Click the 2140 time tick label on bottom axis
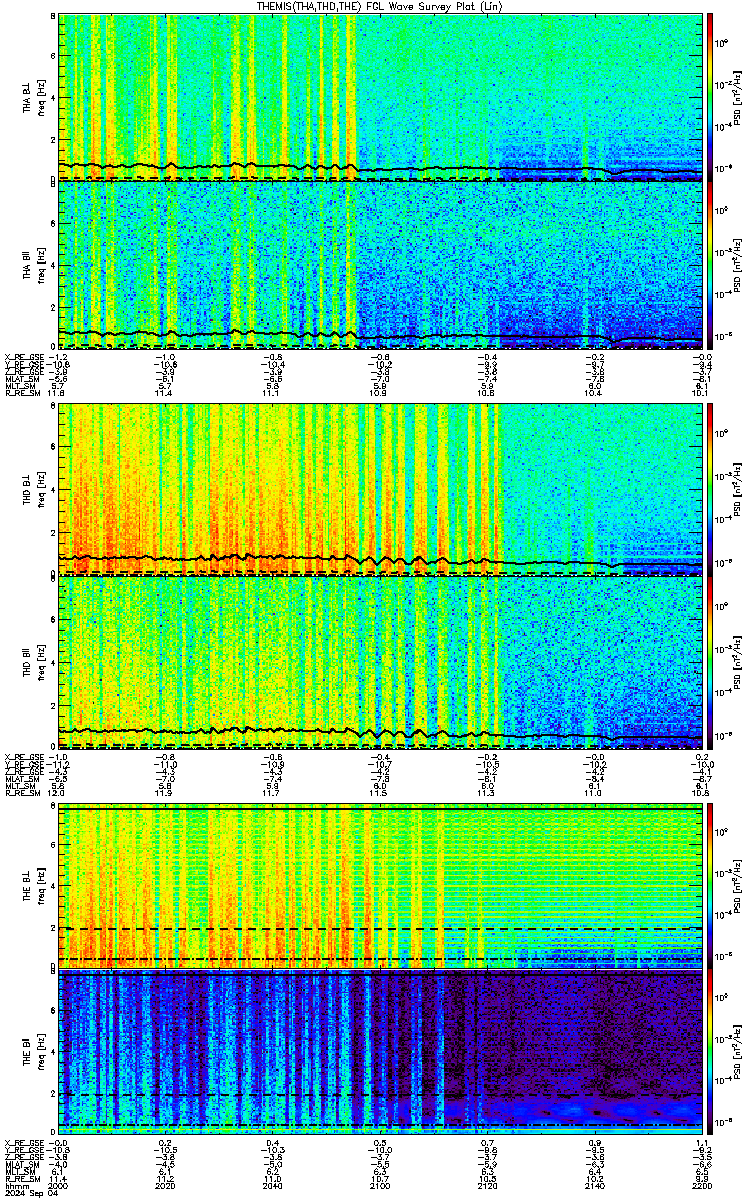 point(595,1187)
